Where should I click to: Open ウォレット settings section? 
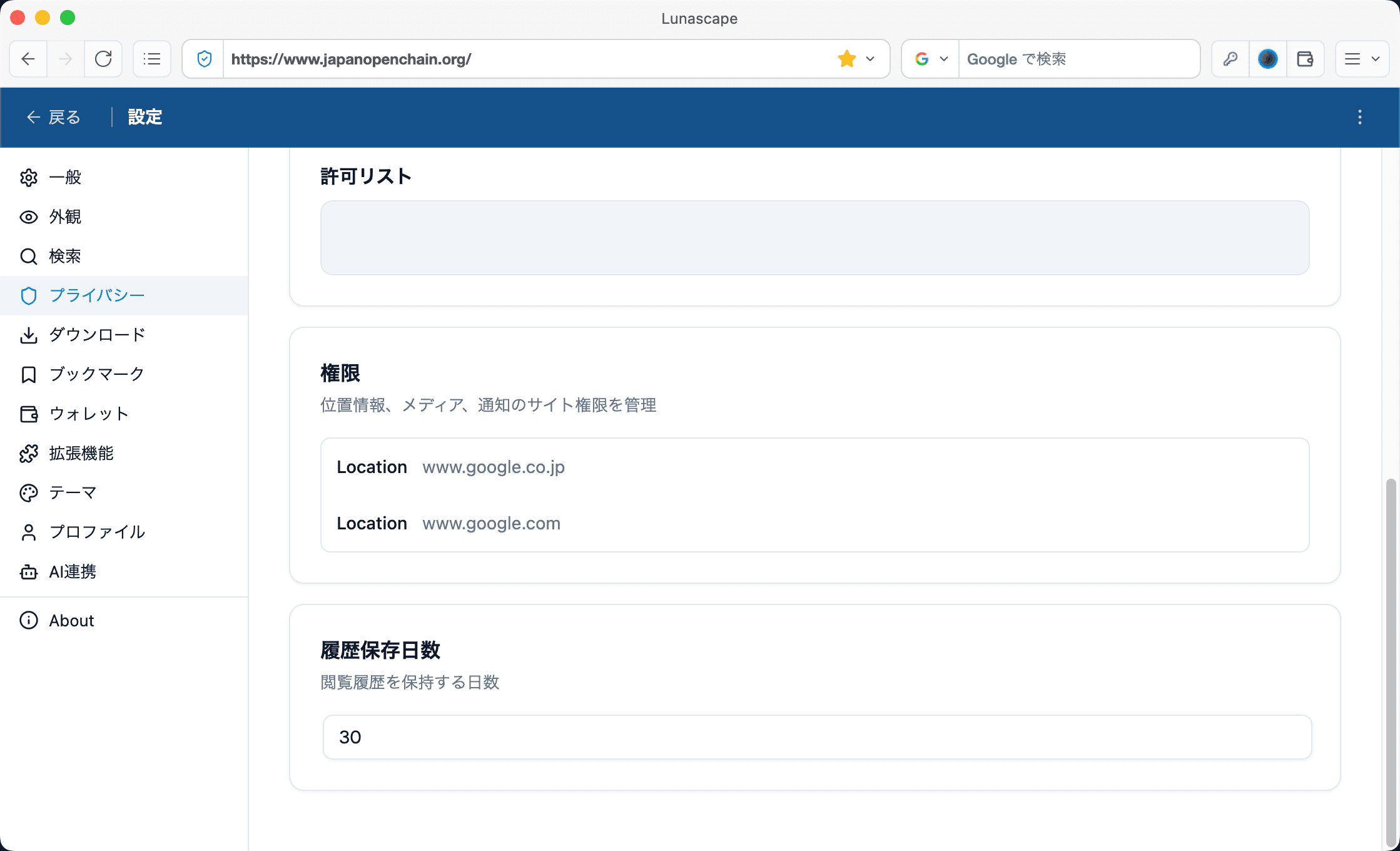(124, 414)
